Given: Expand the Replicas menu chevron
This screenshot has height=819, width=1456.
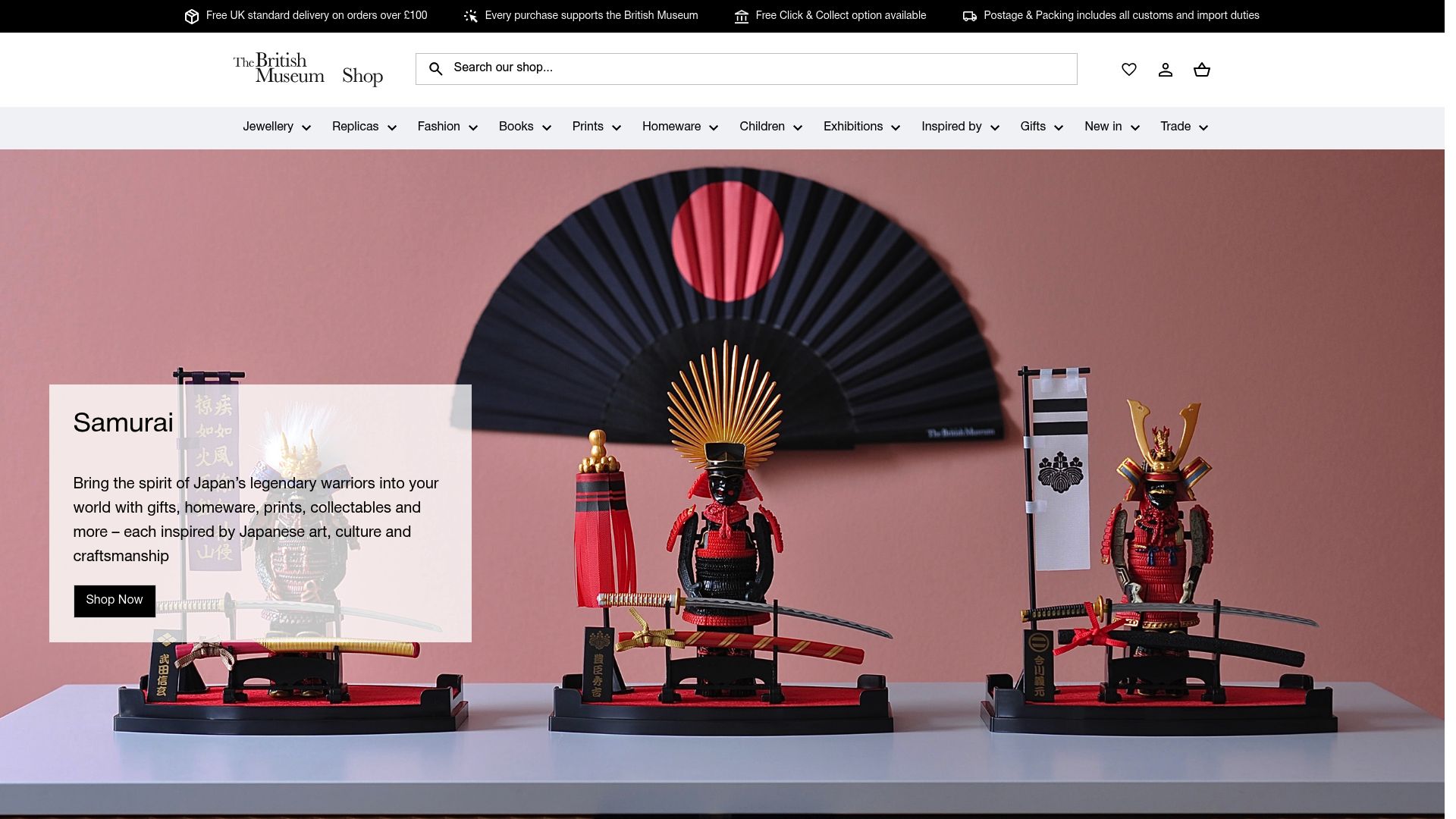Looking at the screenshot, I should pos(392,127).
